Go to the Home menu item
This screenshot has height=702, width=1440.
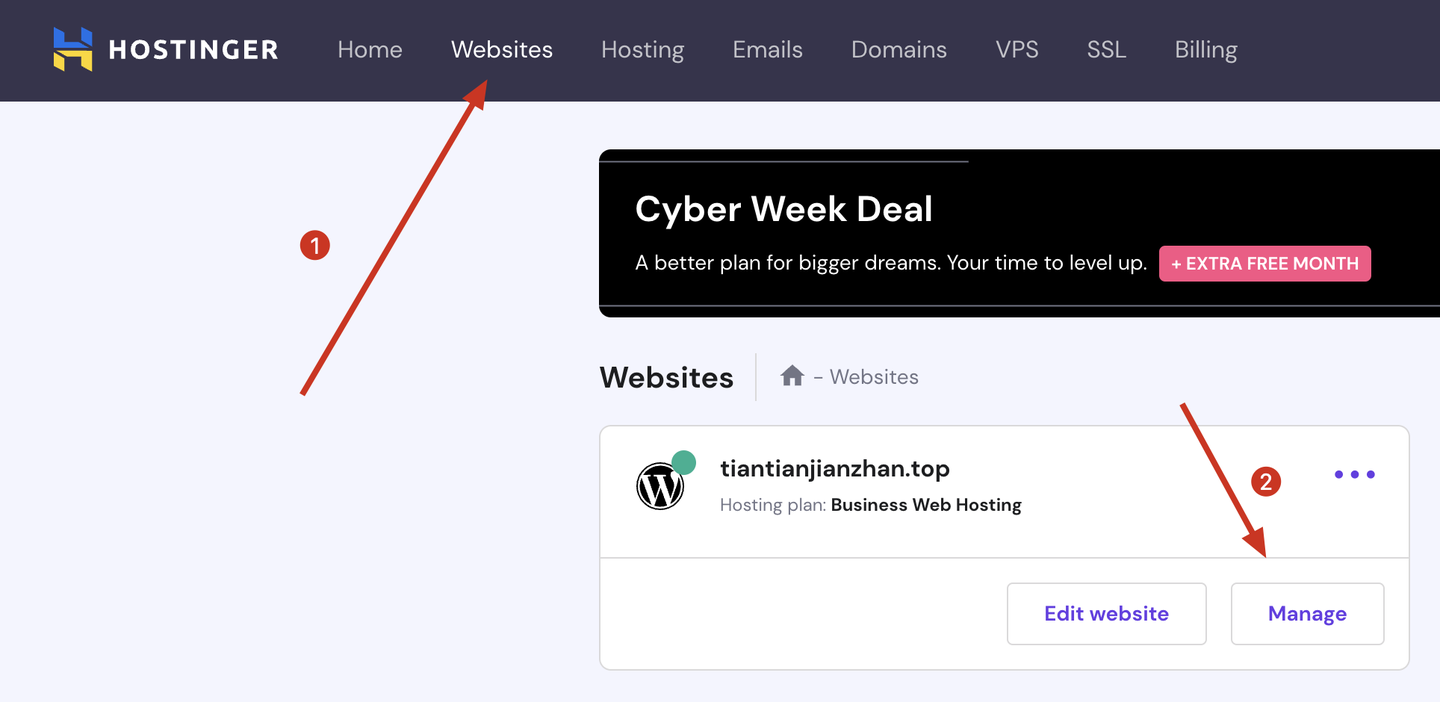[370, 50]
